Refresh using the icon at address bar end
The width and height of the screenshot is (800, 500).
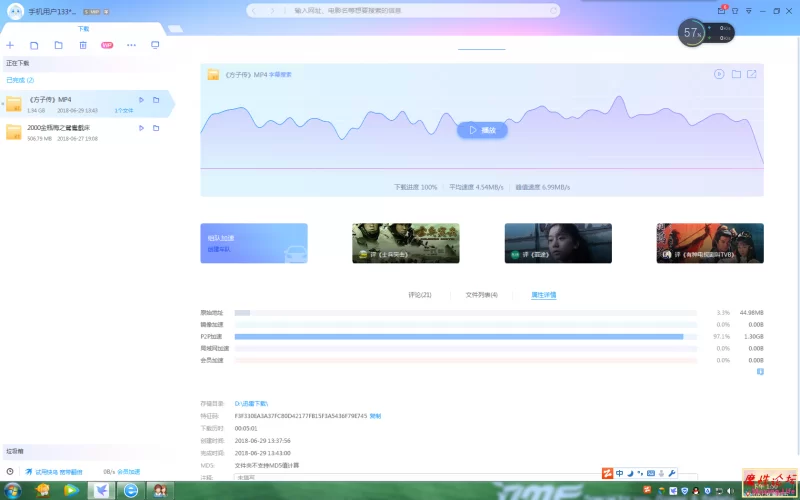553,11
